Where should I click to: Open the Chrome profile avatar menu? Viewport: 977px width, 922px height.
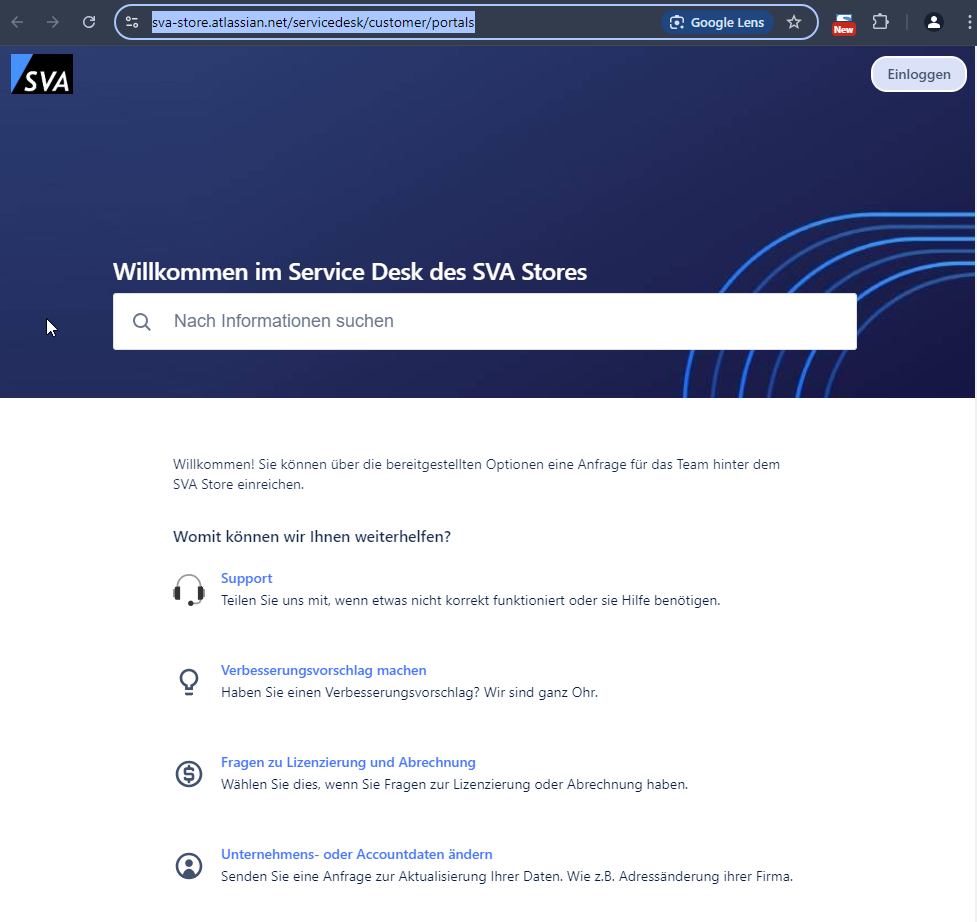(x=934, y=22)
